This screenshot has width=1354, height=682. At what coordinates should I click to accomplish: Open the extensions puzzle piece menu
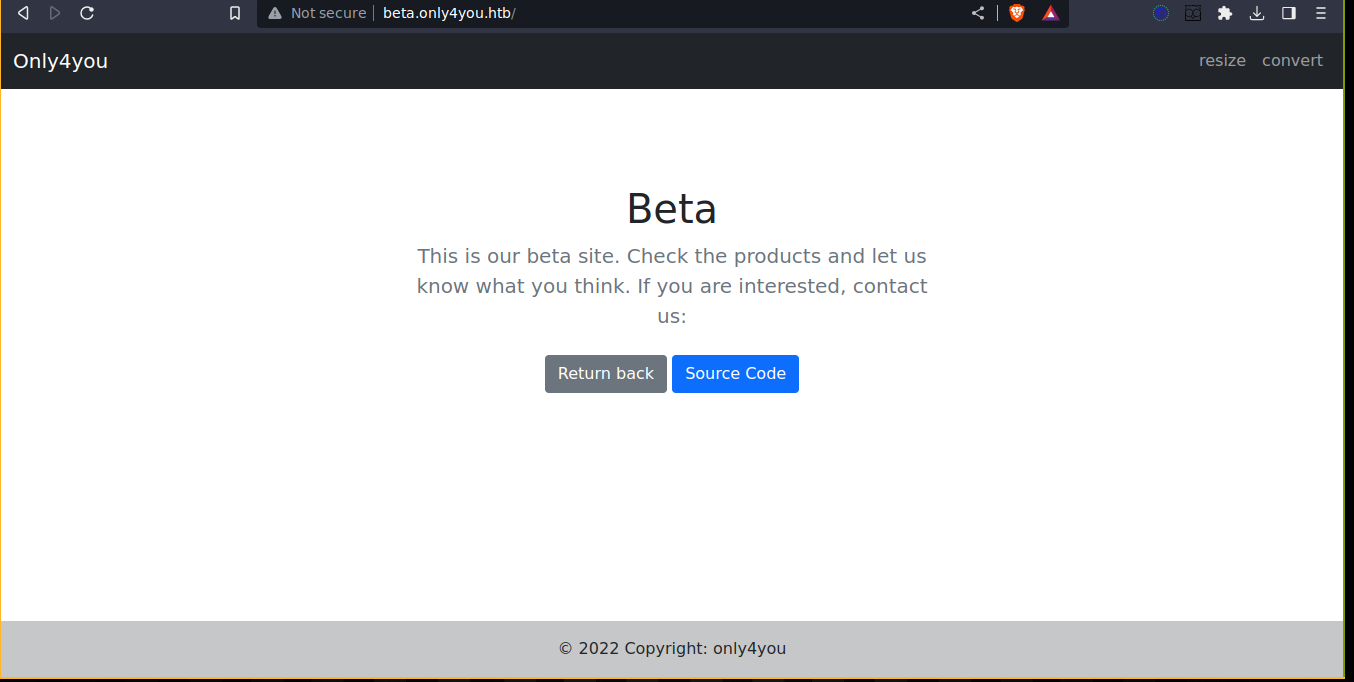[1225, 13]
